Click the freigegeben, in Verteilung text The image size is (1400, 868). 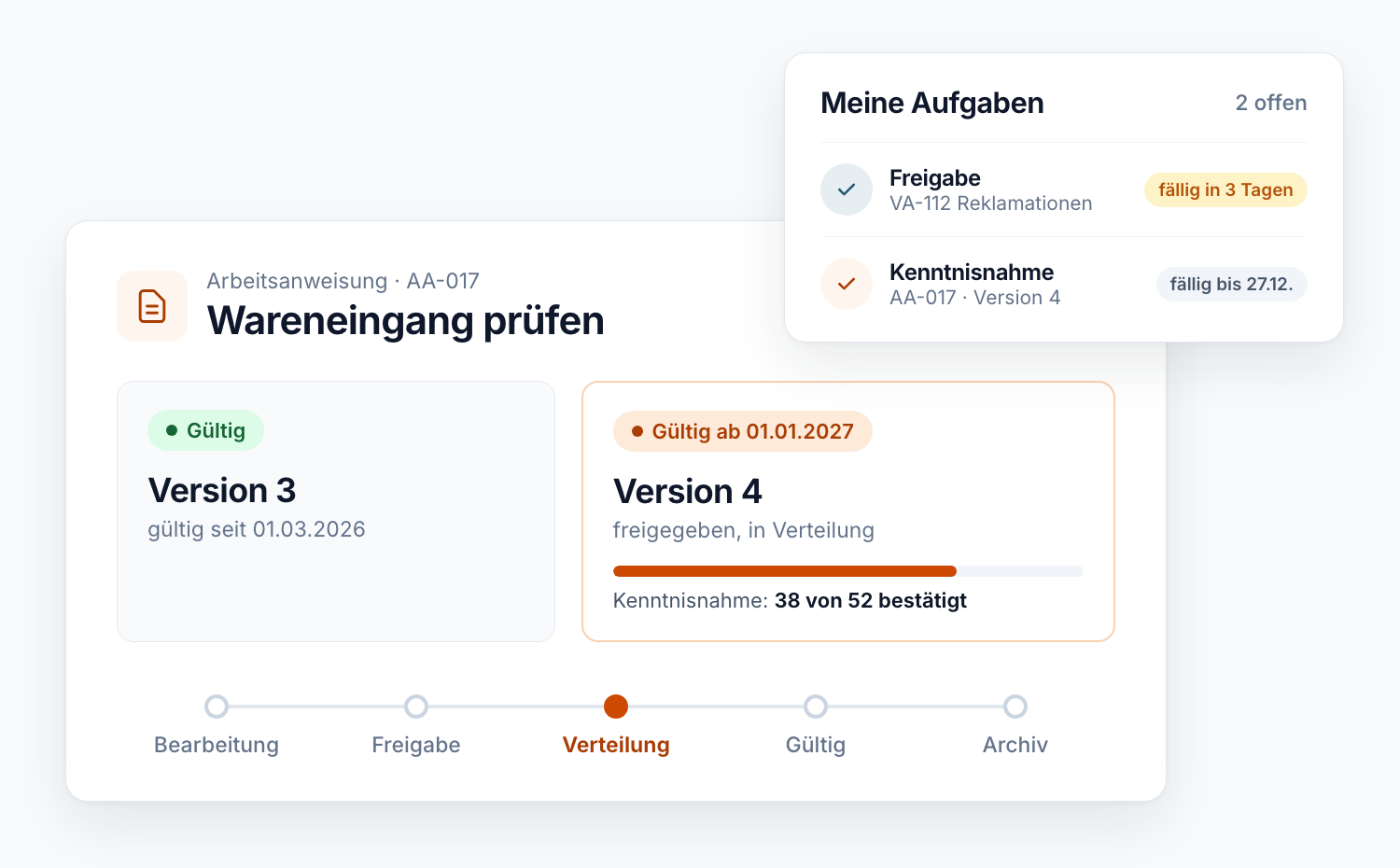(744, 530)
